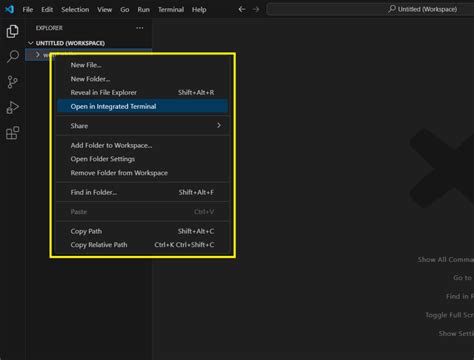Select Reveal in File Explorer
Image resolution: width=474 pixels, height=360 pixels.
click(x=142, y=93)
